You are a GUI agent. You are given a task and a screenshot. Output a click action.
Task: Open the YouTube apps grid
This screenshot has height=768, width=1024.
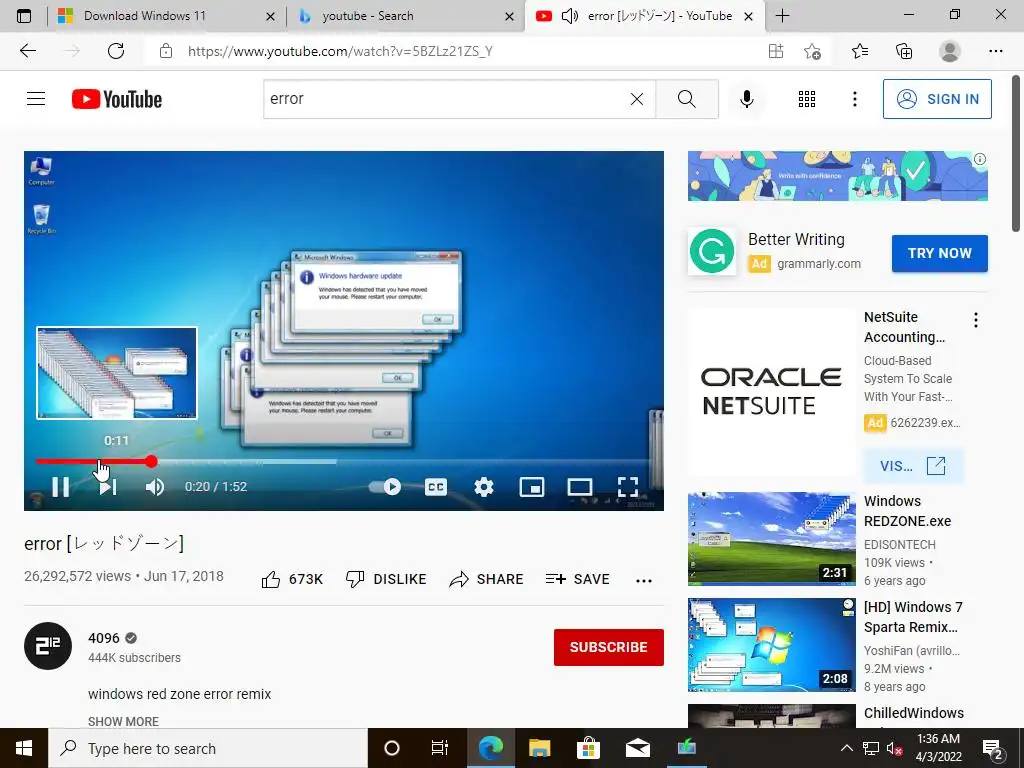point(807,99)
